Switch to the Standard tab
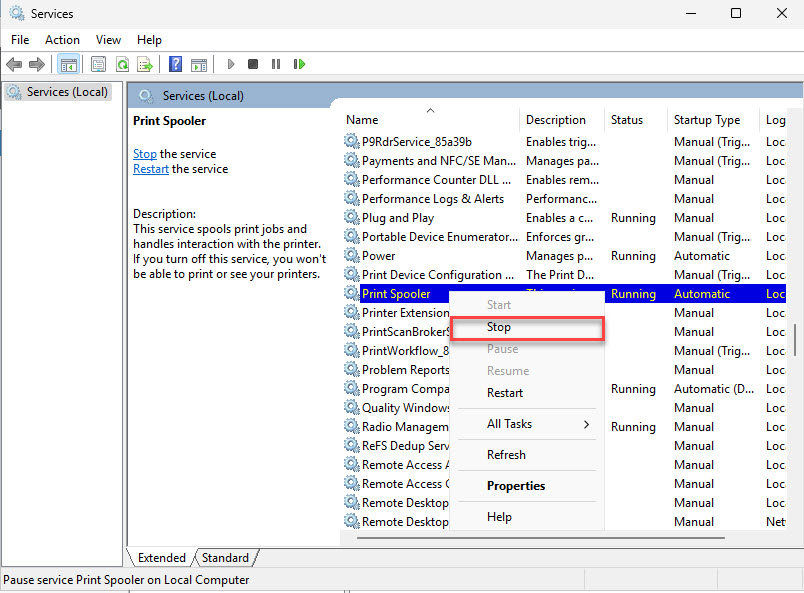 [225, 558]
